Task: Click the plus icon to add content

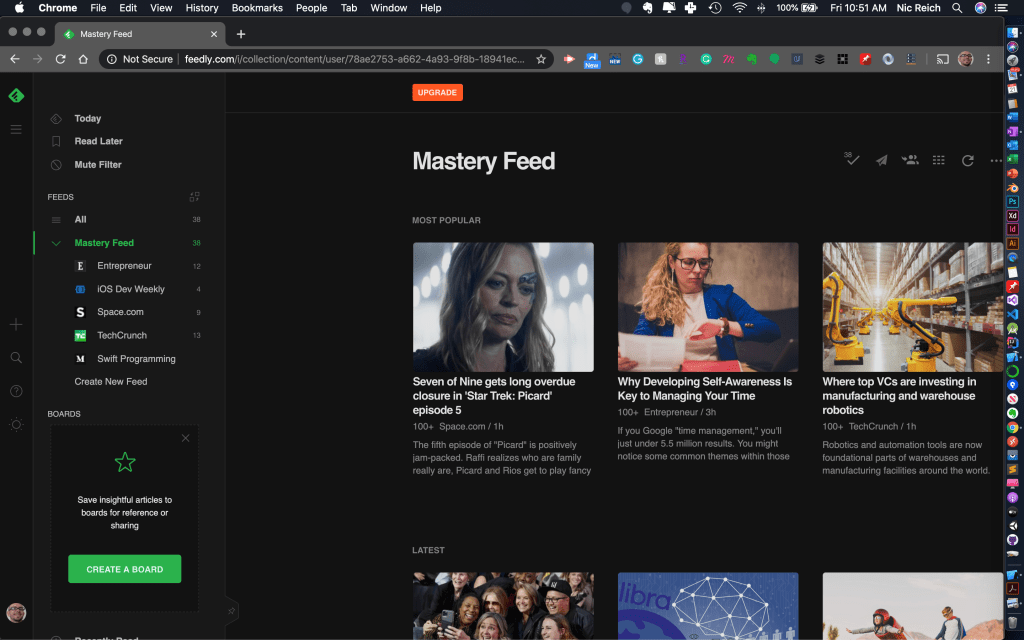Action: coord(16,324)
